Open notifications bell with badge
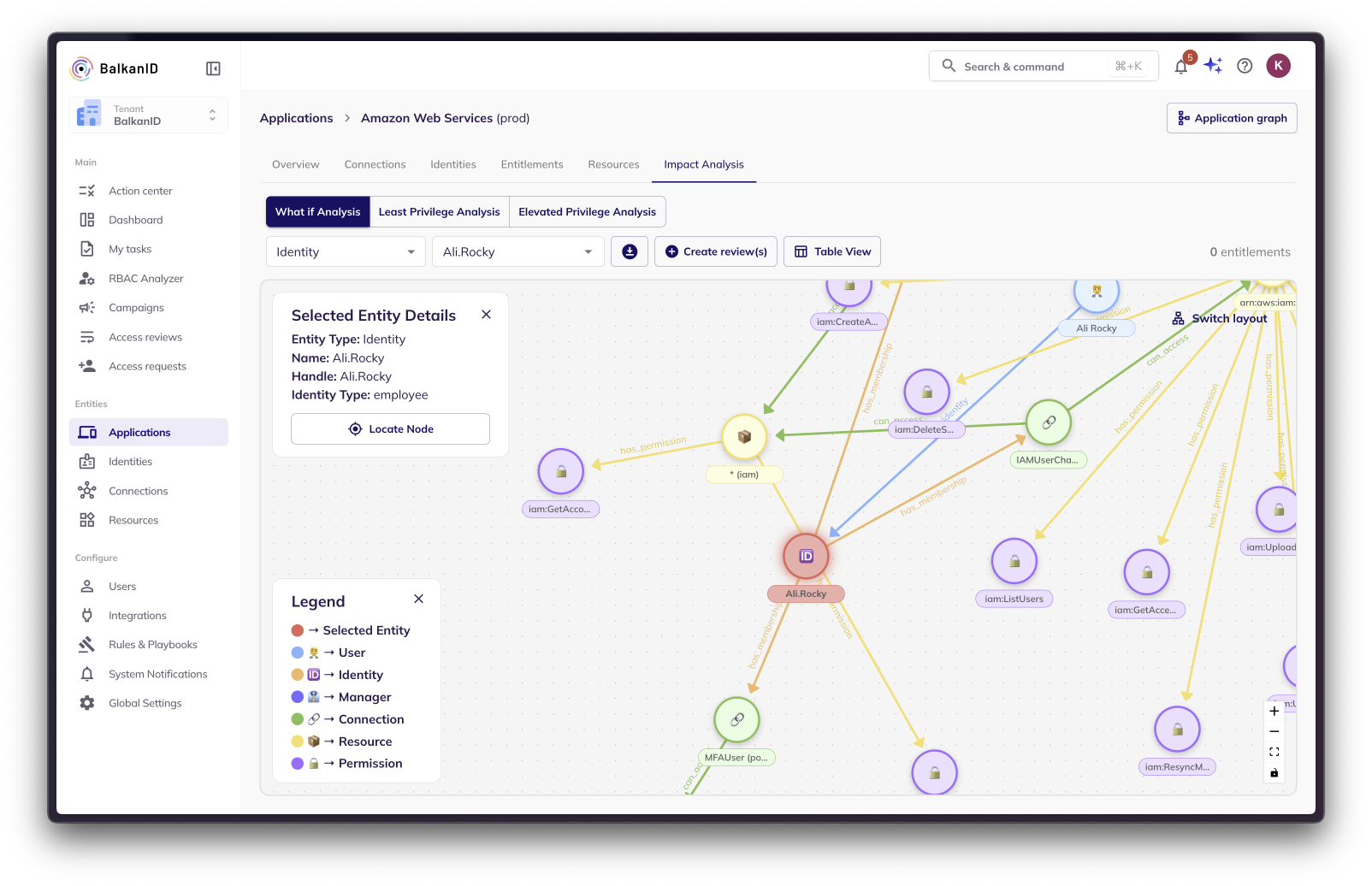Viewport: 1372px width, 886px height. pos(1182,65)
